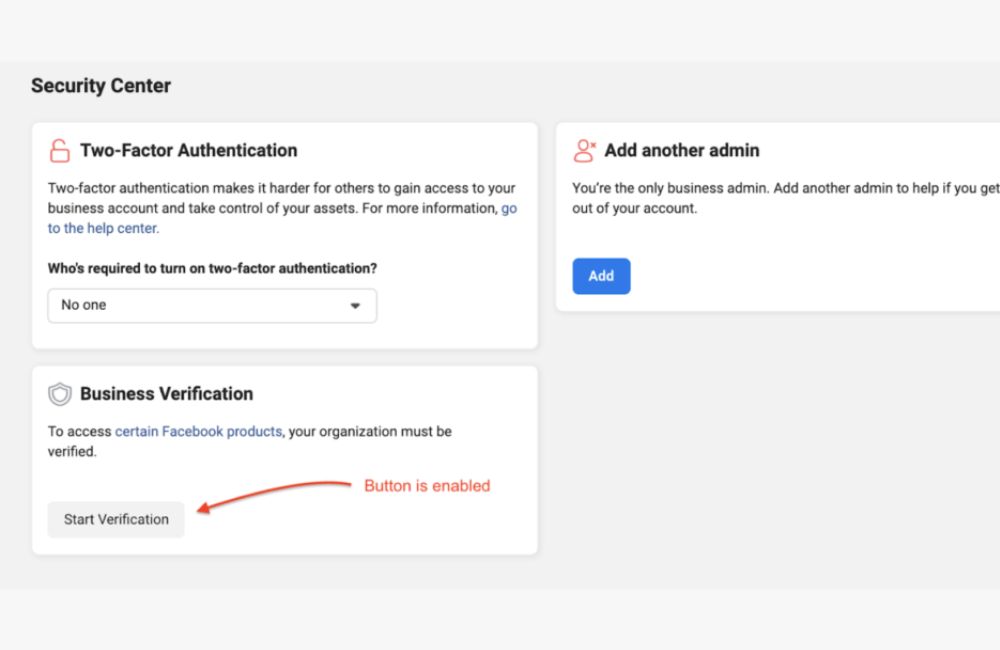1000x650 pixels.
Task: Select the No one value in the selector field
Action: click(x=83, y=305)
